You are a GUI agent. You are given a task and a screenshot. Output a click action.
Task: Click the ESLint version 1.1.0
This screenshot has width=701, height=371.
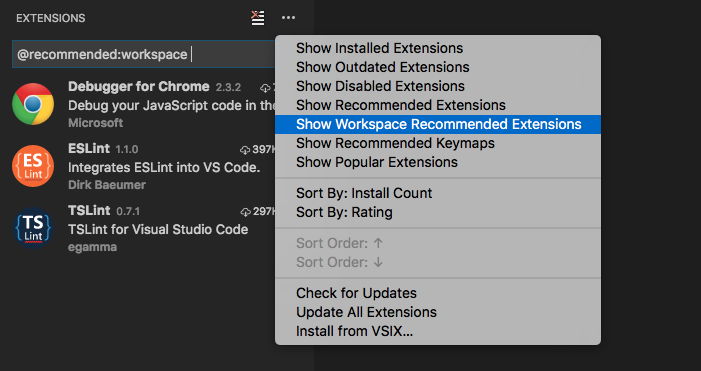[x=127, y=149]
